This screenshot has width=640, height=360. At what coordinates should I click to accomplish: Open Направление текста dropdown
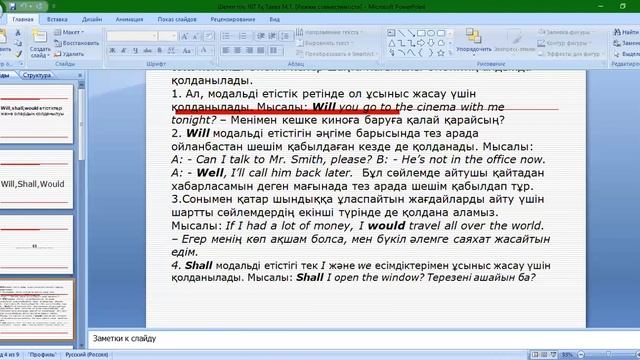coord(330,32)
